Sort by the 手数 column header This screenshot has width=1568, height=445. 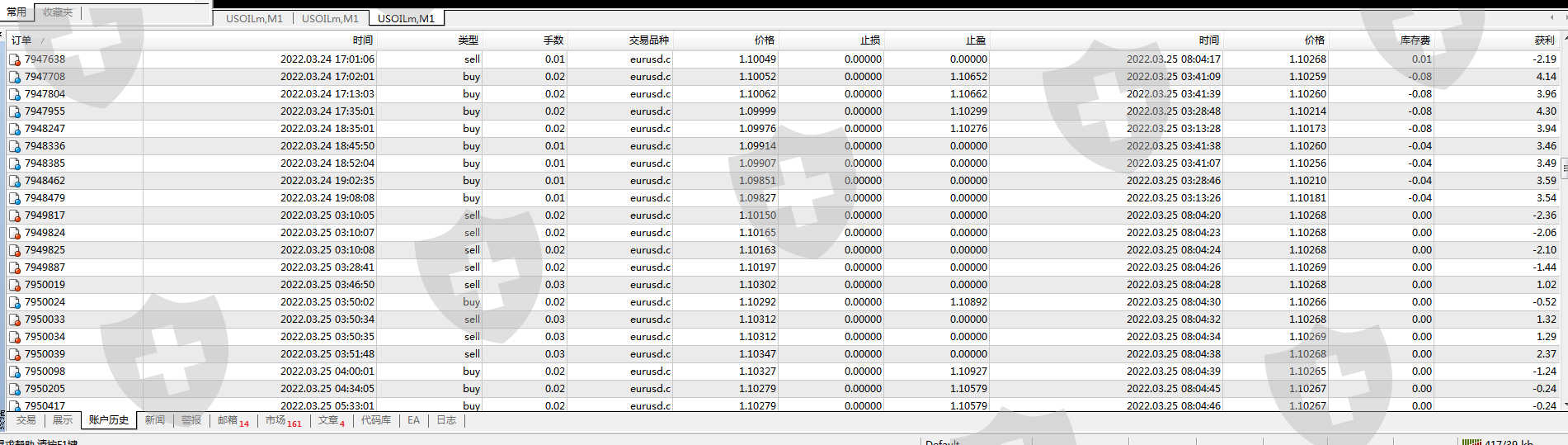[553, 40]
